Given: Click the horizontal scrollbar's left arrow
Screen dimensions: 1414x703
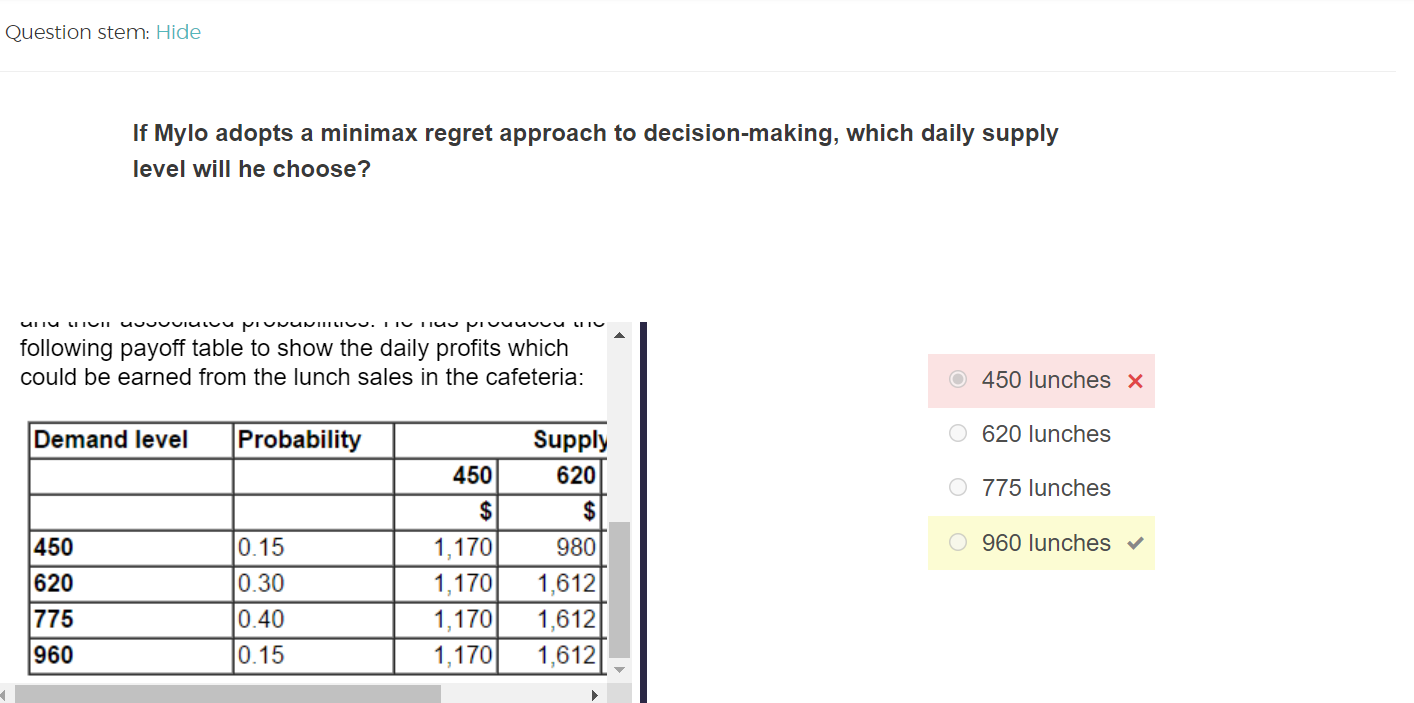Looking at the screenshot, I should (x=6, y=694).
